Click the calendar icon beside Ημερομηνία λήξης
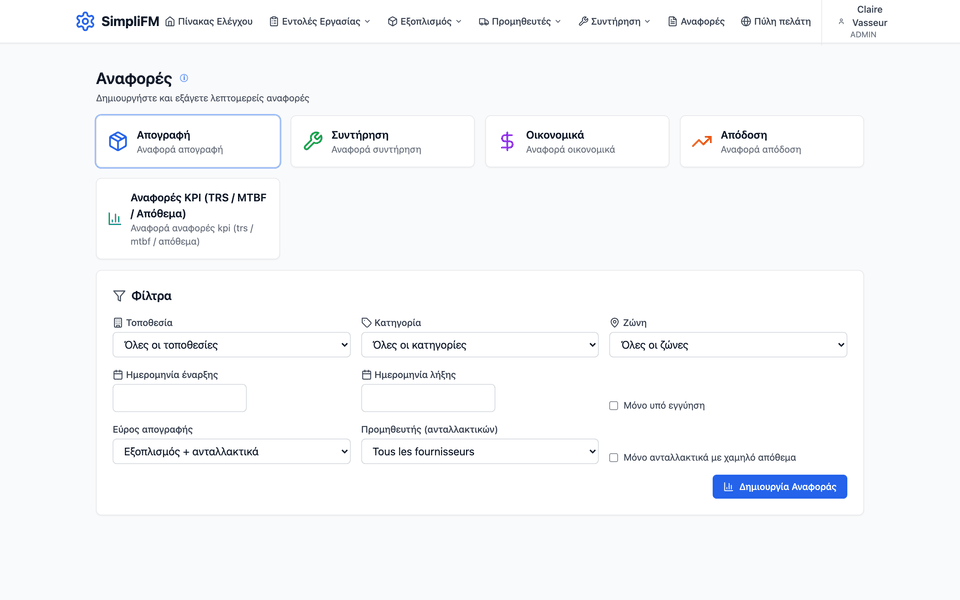 pos(366,375)
